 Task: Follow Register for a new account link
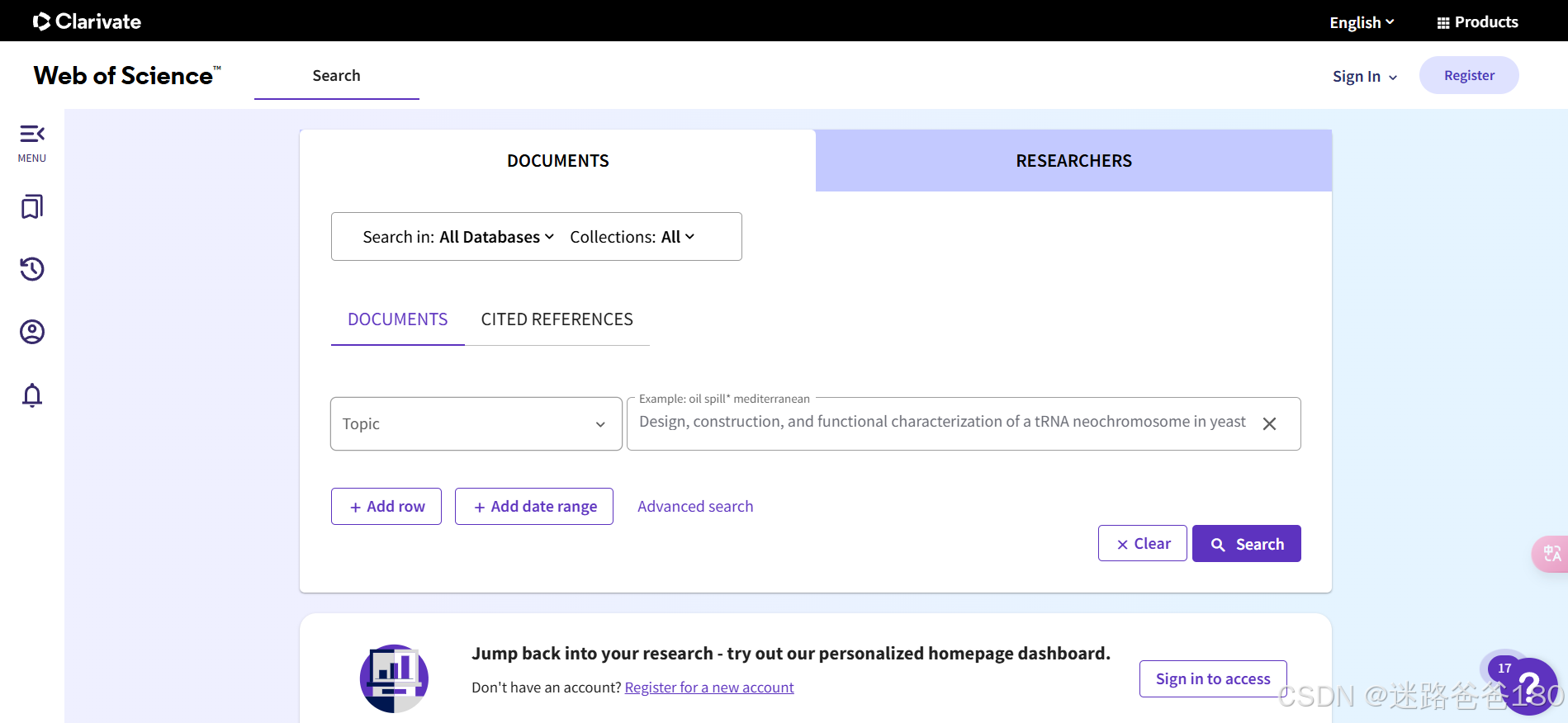709,688
